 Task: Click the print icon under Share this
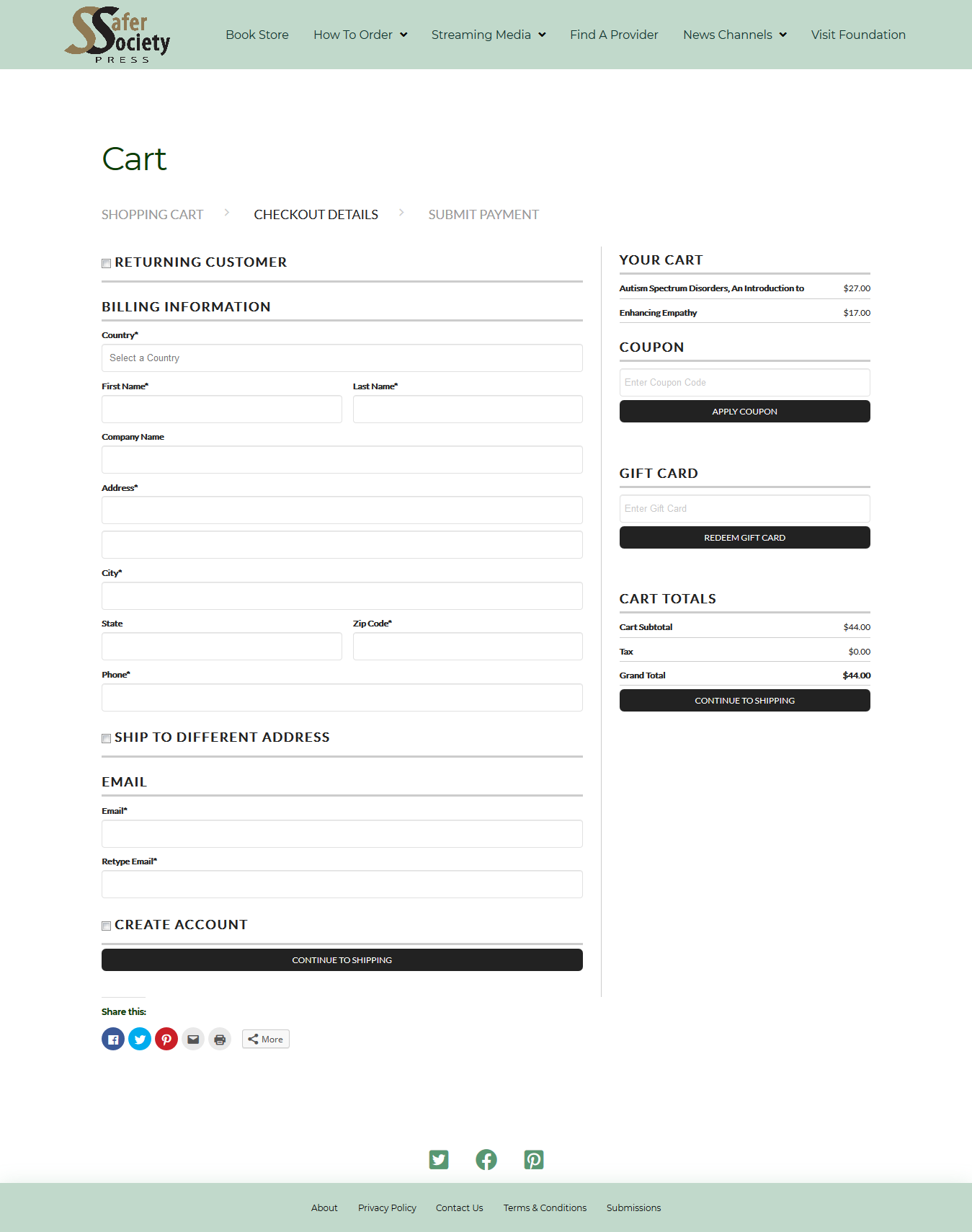pos(220,1039)
